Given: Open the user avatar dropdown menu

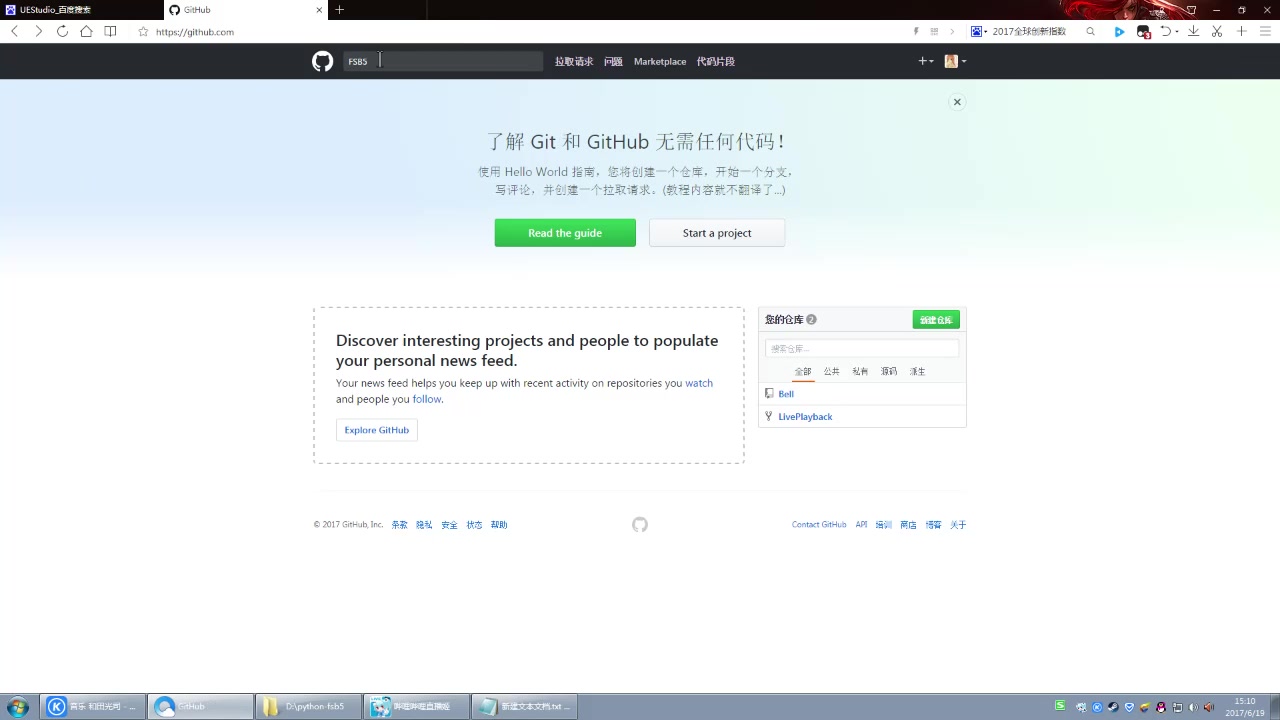Looking at the screenshot, I should pyautogui.click(x=955, y=61).
